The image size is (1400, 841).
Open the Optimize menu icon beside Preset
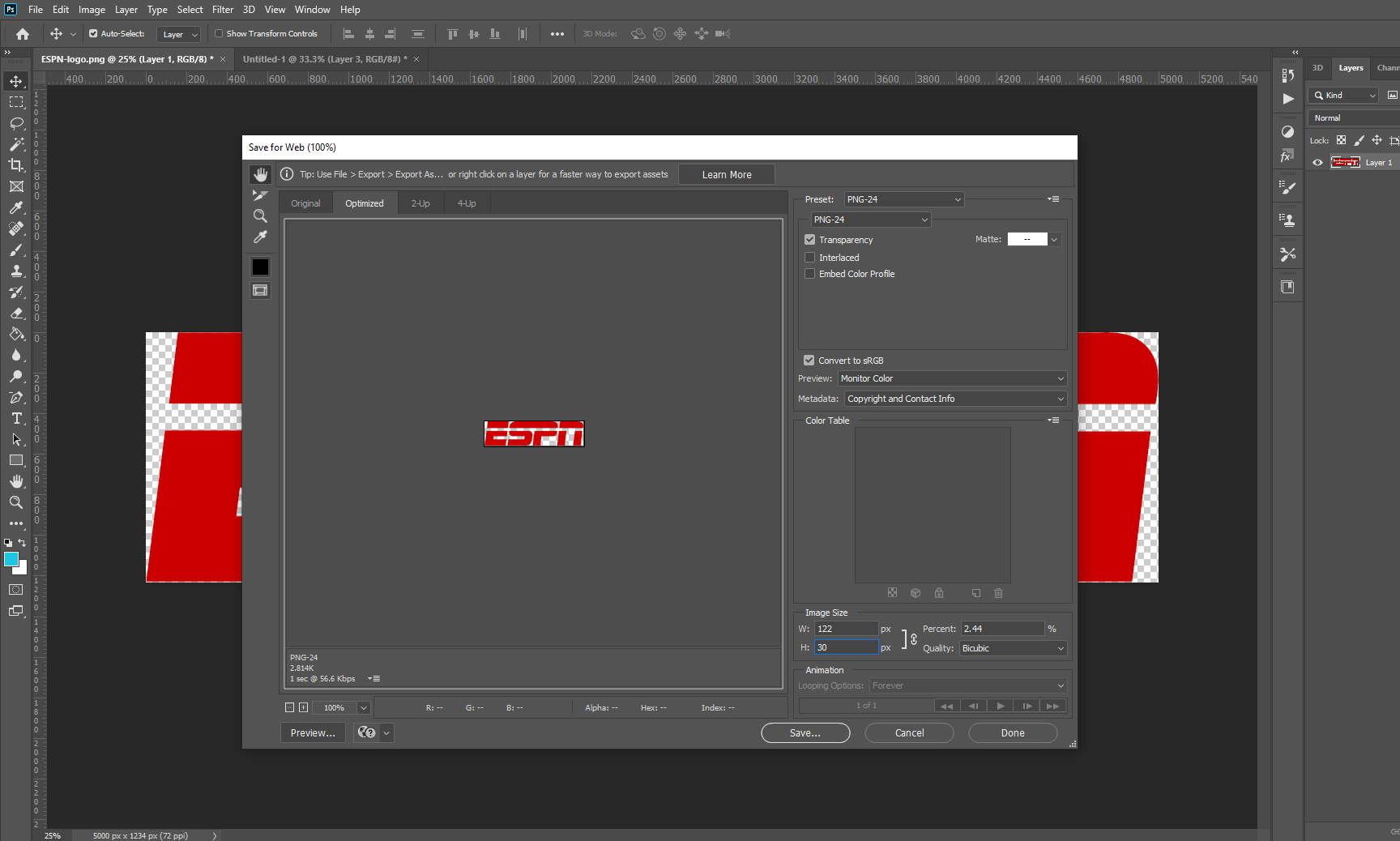click(x=1053, y=199)
